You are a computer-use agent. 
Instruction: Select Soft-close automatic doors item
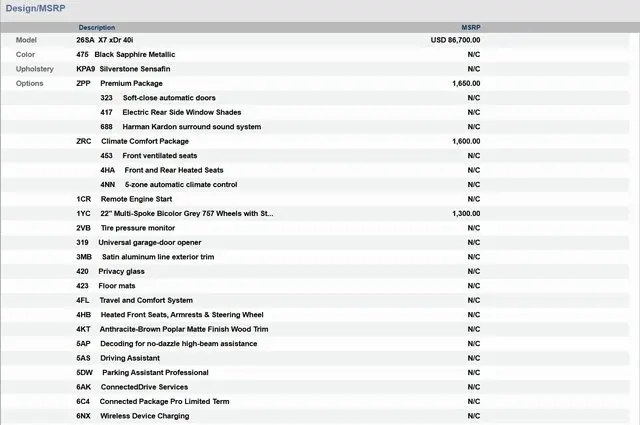[168, 98]
